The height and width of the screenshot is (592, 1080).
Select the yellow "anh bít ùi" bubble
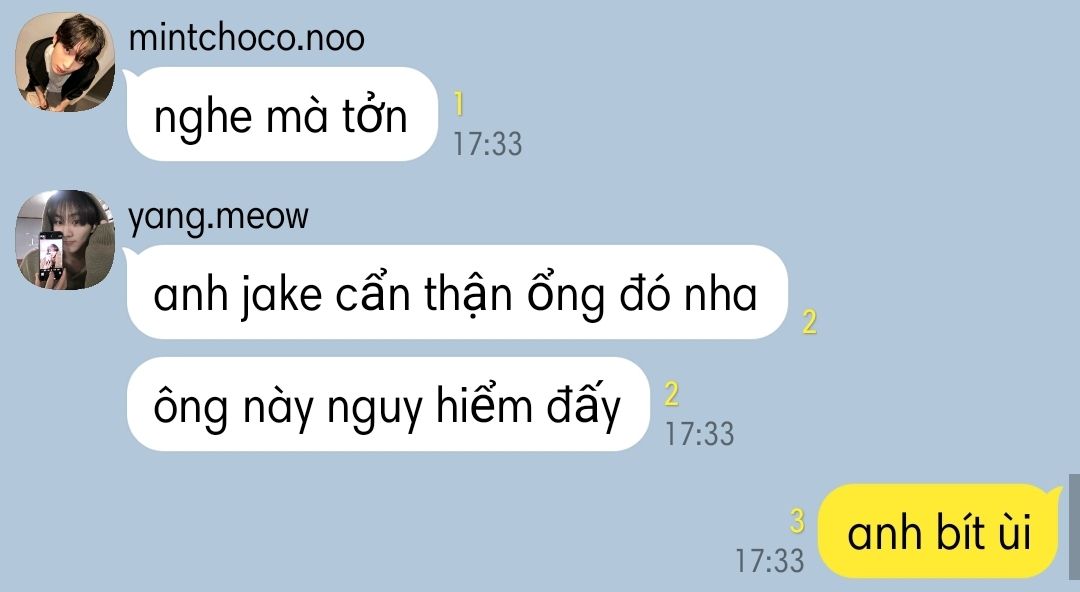tap(939, 531)
